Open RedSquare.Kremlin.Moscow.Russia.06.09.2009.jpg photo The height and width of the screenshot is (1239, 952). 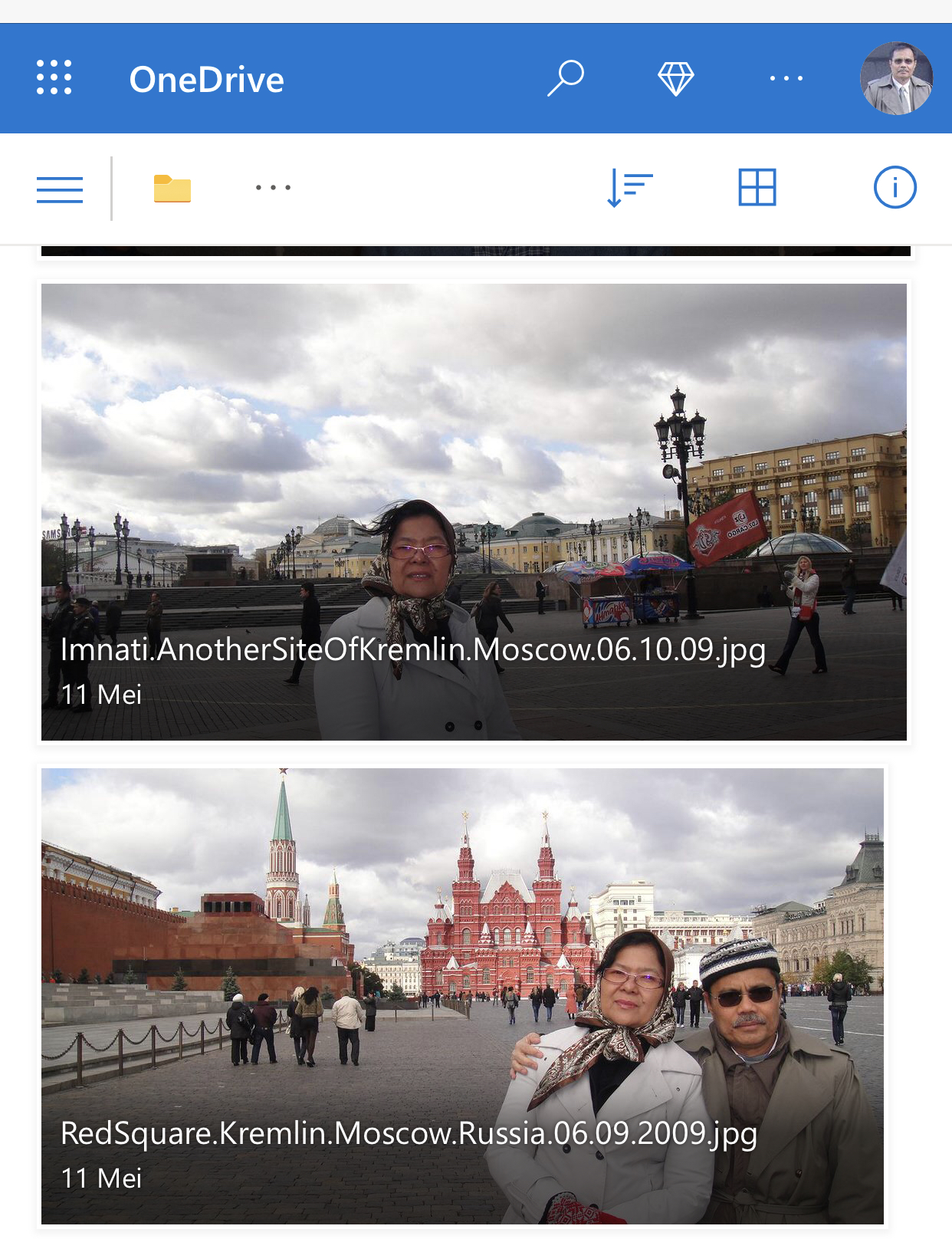(x=462, y=996)
